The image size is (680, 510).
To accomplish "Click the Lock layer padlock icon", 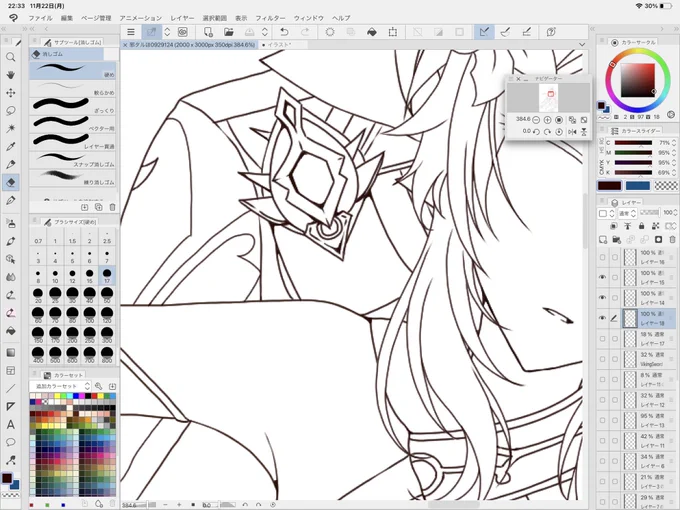I will 641,226.
